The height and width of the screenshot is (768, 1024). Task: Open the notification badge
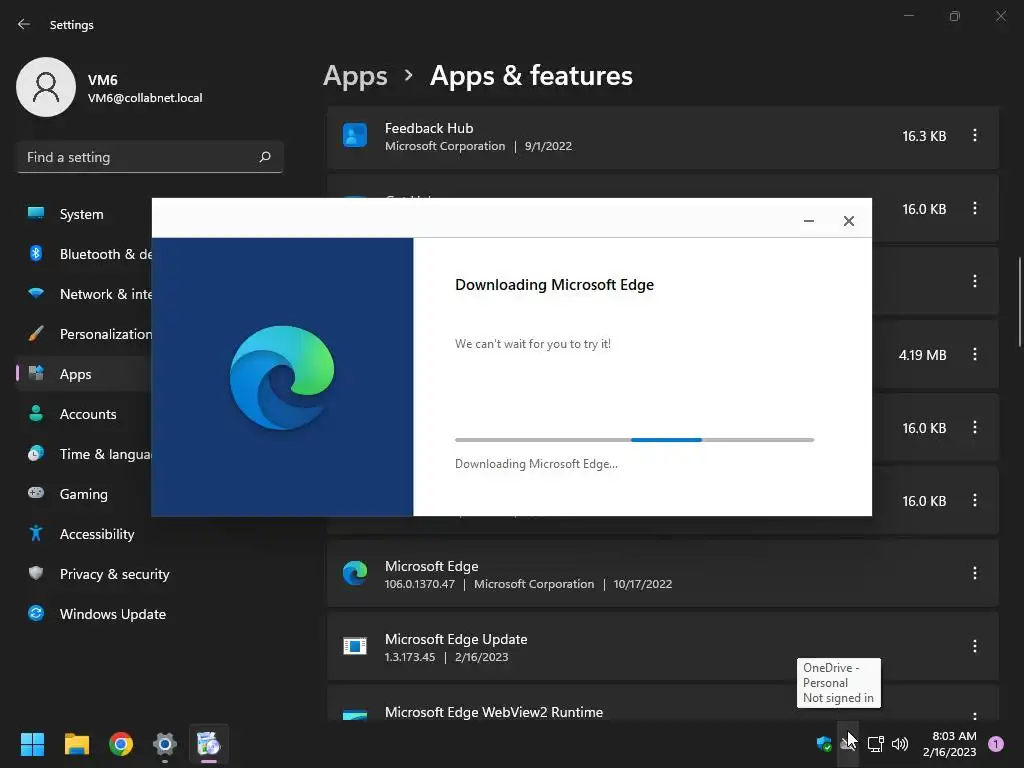point(995,743)
